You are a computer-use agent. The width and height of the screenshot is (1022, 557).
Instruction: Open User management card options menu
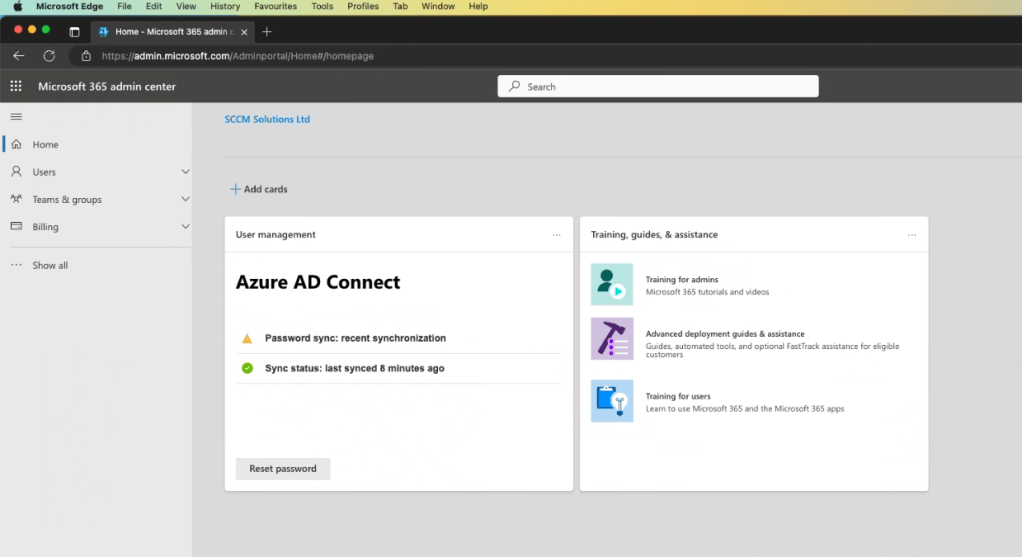[x=557, y=235]
